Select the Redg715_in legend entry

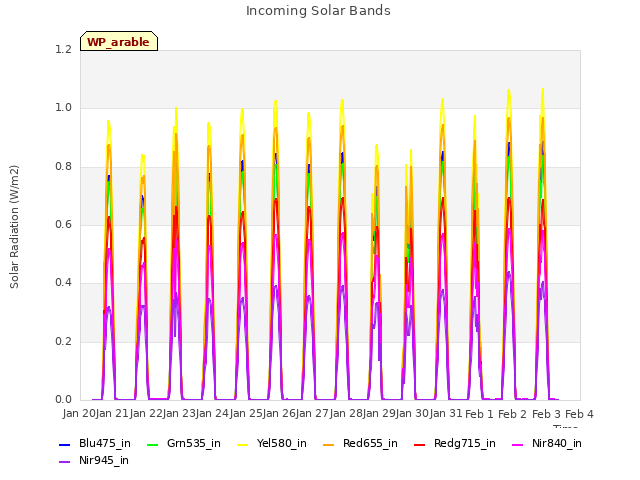click(x=455, y=444)
